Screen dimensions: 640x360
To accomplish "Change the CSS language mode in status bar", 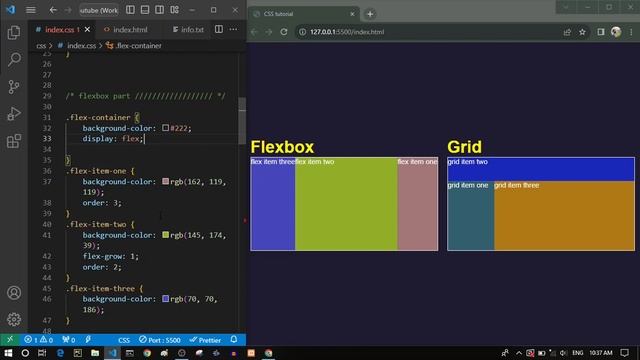I will tap(124, 340).
